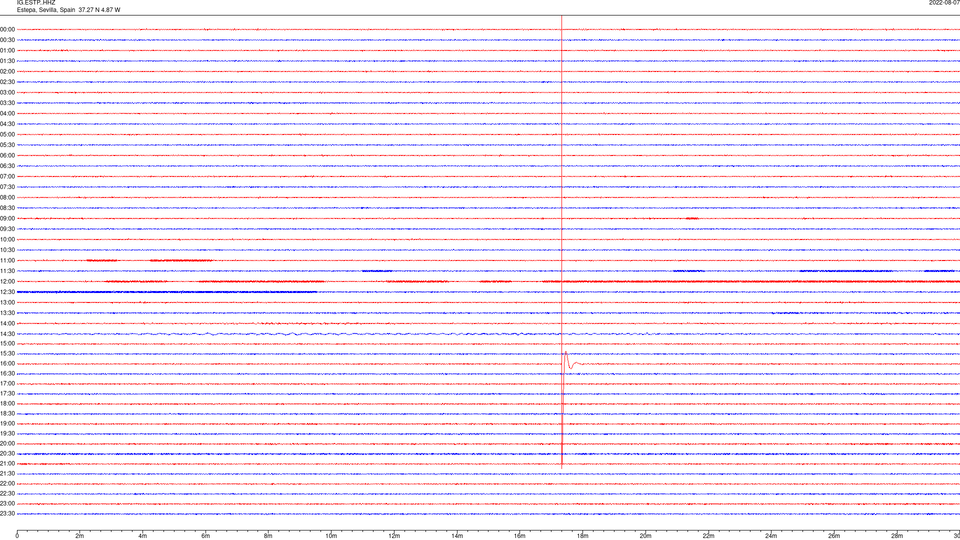
Task: Select the 15:30 time row label
Action: pos(7,354)
